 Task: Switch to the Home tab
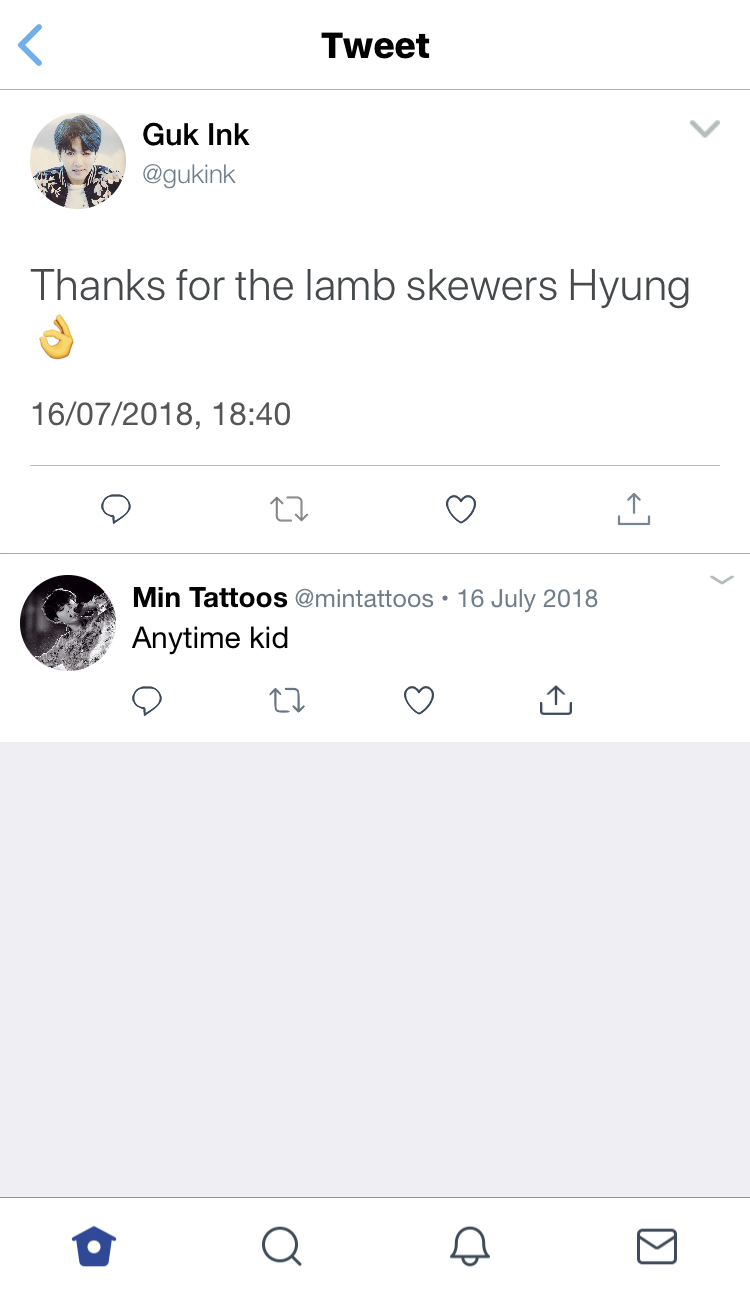(x=94, y=1246)
